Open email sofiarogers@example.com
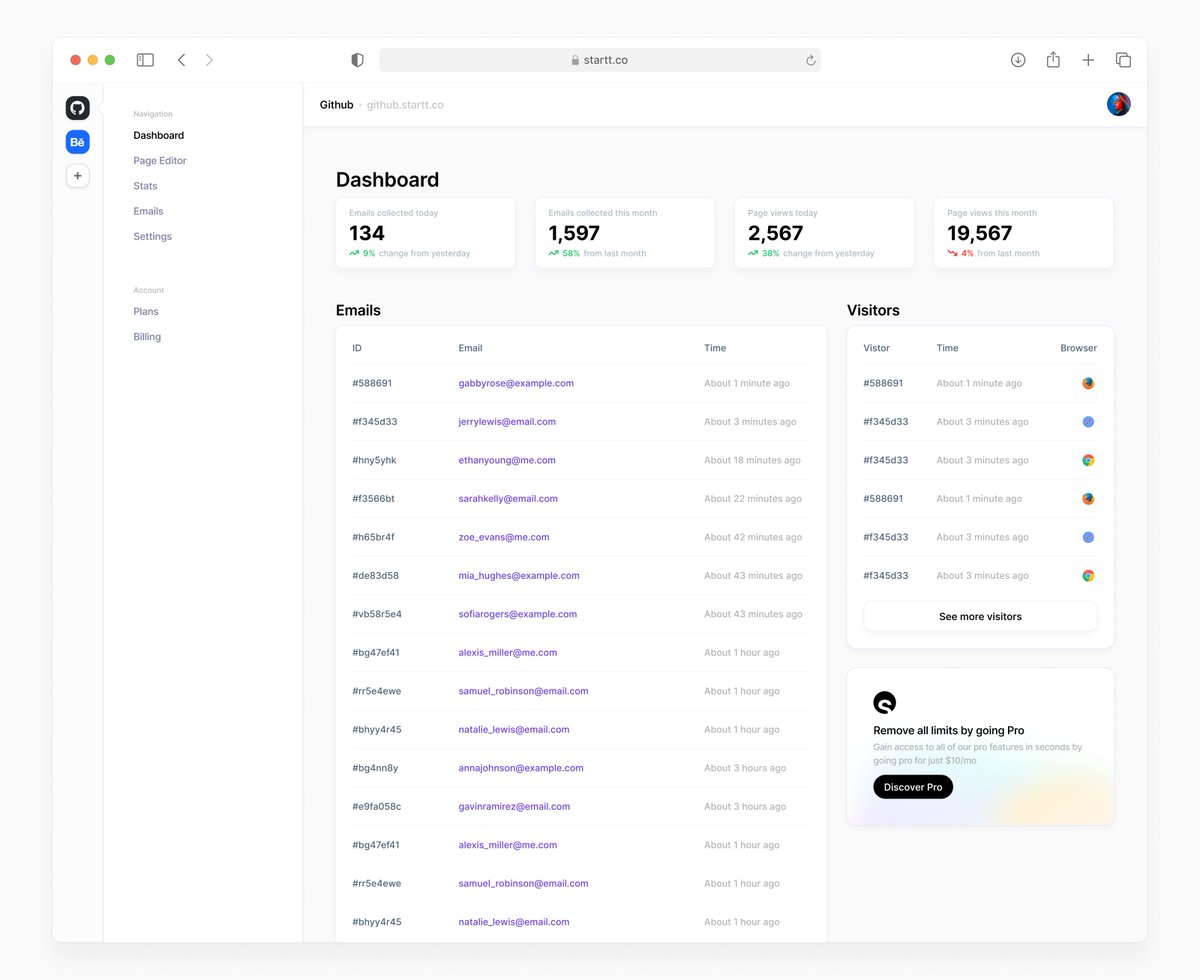Viewport: 1200px width, 980px height. (x=518, y=614)
